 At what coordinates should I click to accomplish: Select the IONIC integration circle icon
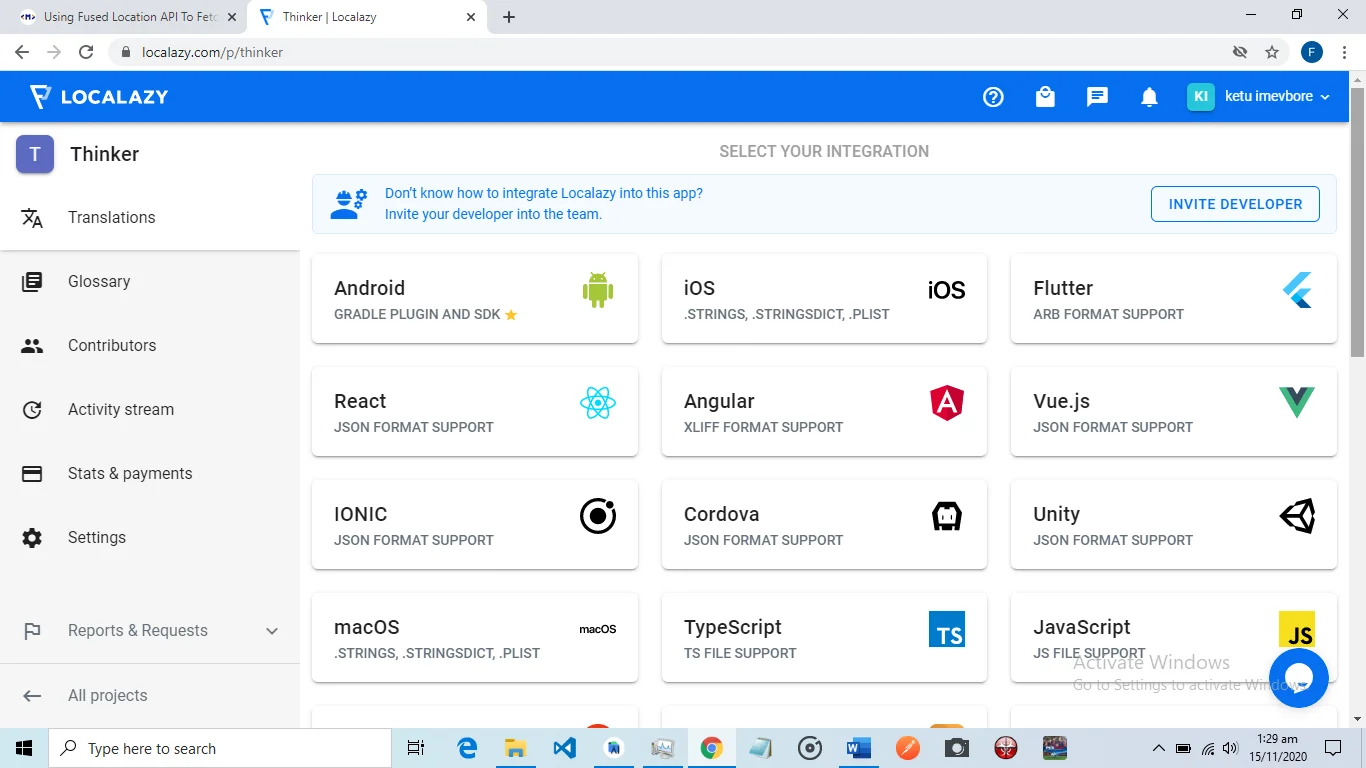(598, 516)
